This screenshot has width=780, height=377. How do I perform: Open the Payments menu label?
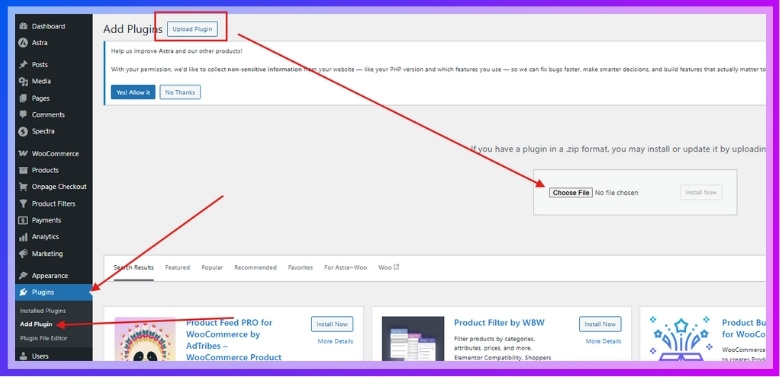click(46, 220)
